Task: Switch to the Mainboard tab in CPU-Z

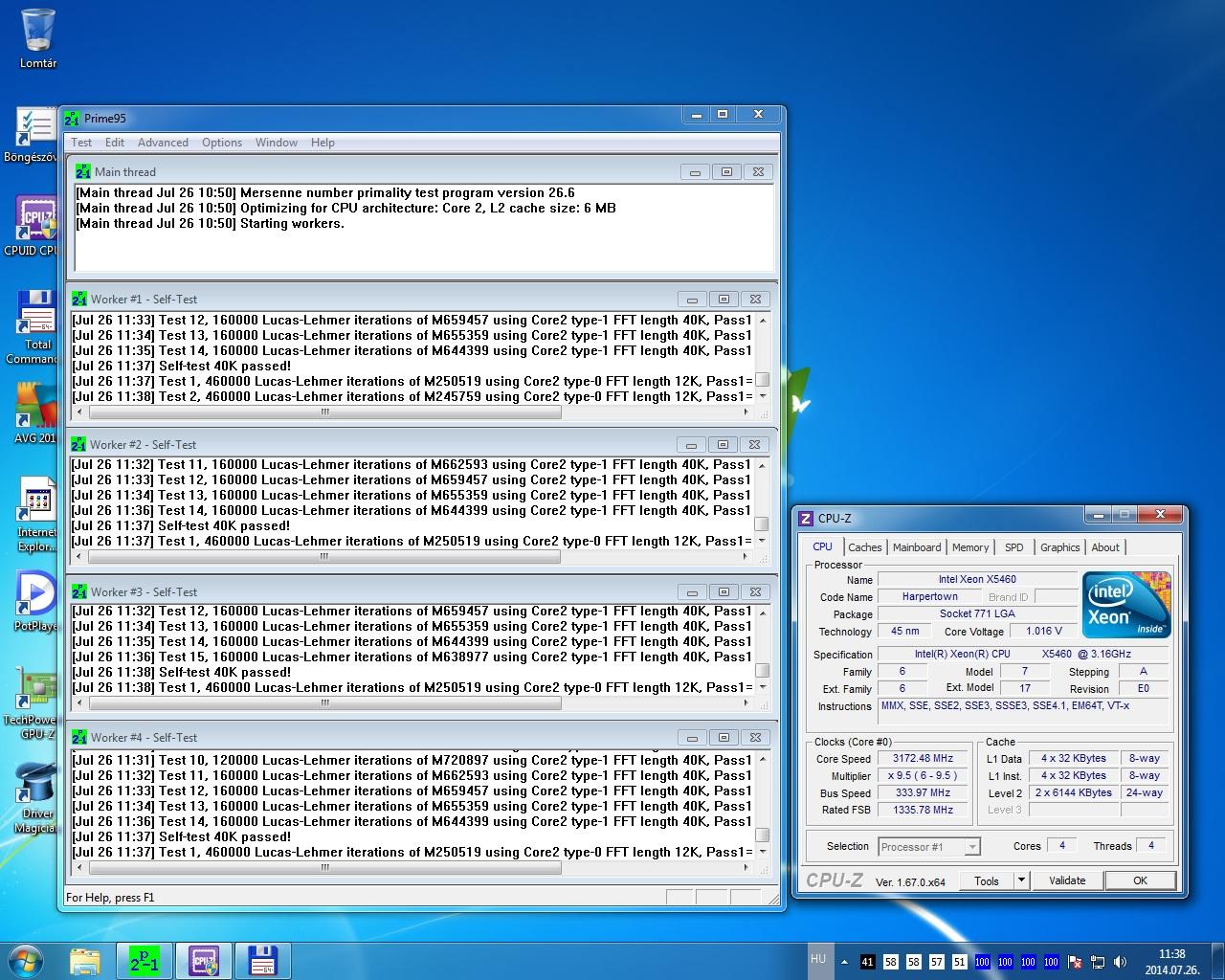Action: tap(917, 547)
